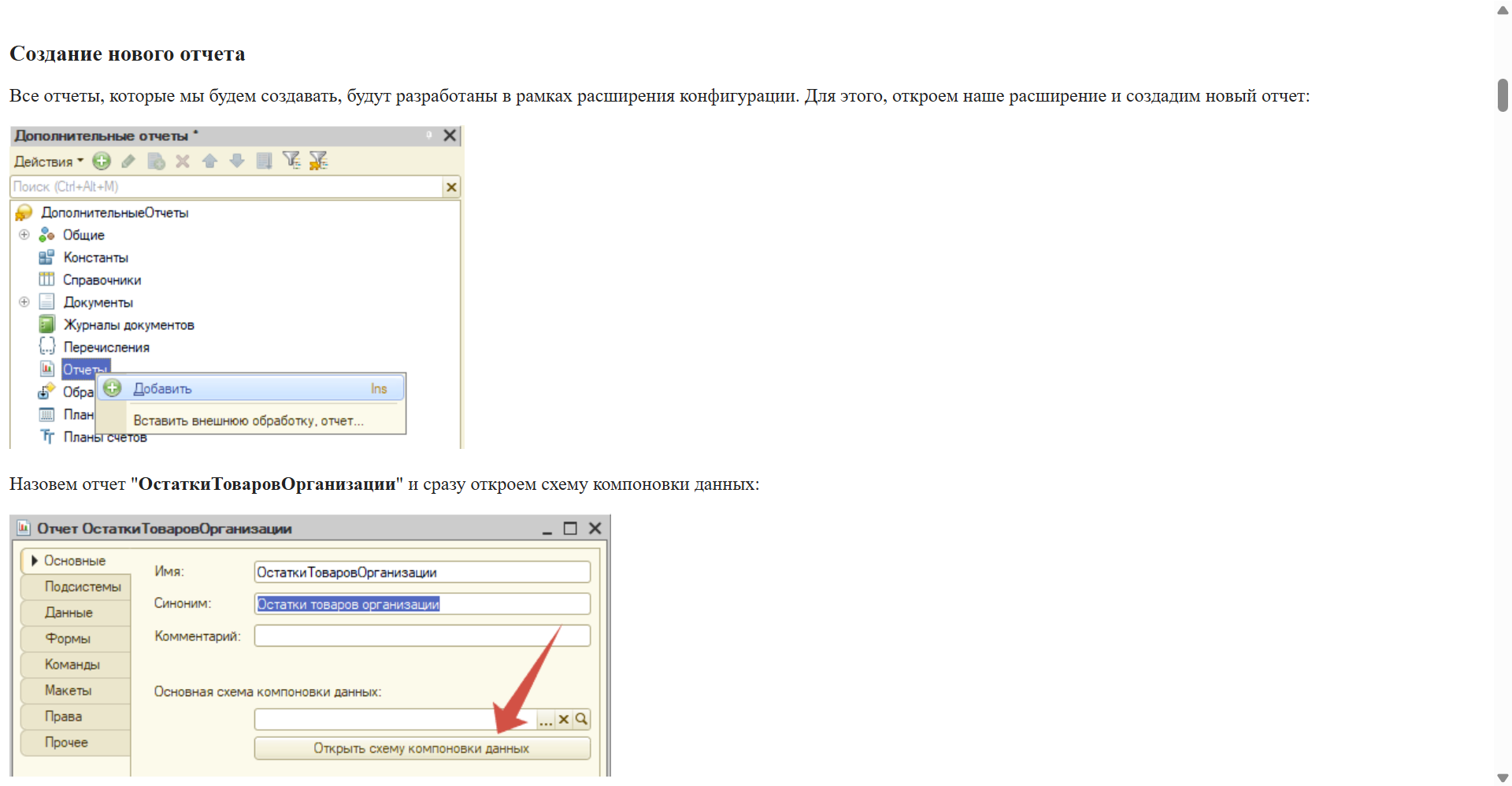Click the Move Up arrow icon
This screenshot has width=1512, height=786.
coord(209,161)
